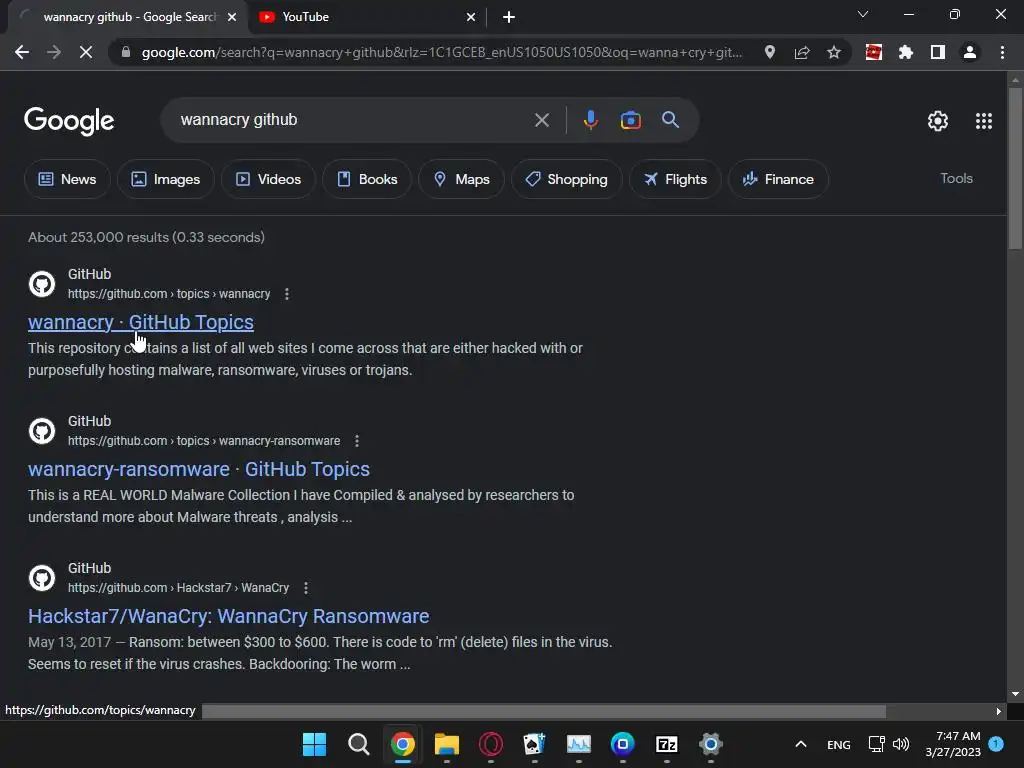Filter results by Videos
Viewport: 1024px width, 768px height.
pos(268,179)
